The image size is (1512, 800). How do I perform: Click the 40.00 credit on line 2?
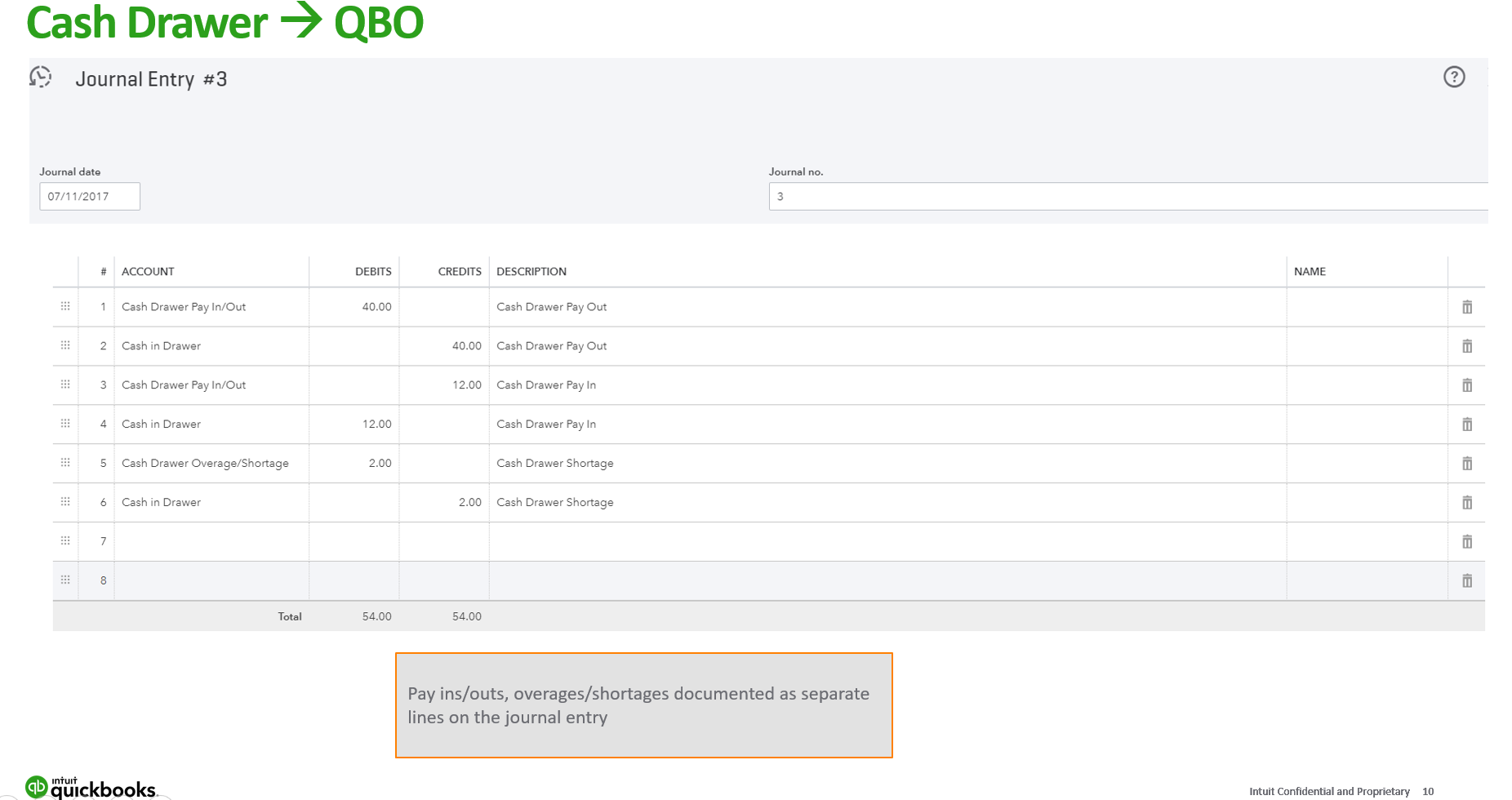click(x=467, y=346)
